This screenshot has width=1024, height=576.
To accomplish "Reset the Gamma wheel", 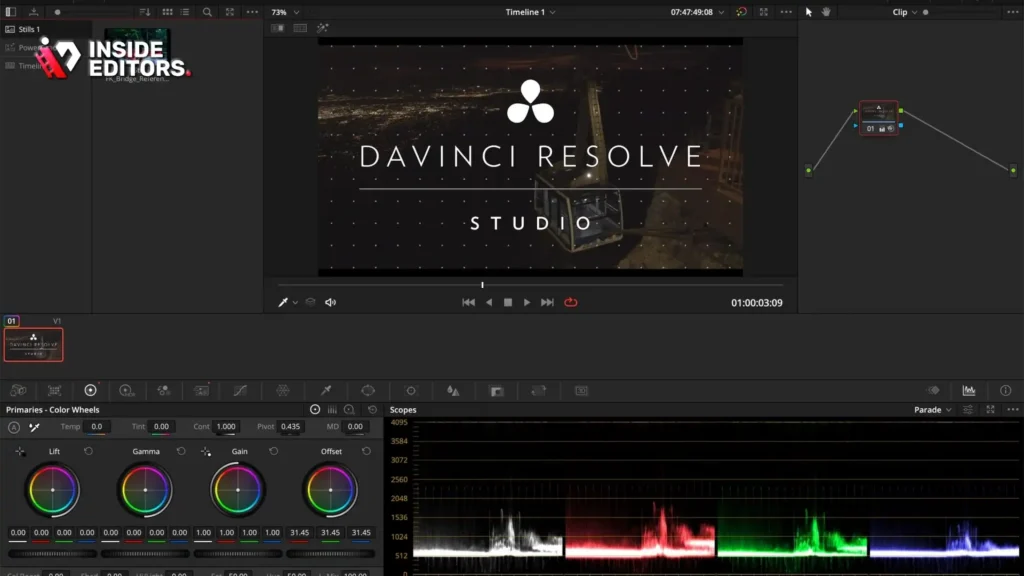I will click(x=181, y=451).
